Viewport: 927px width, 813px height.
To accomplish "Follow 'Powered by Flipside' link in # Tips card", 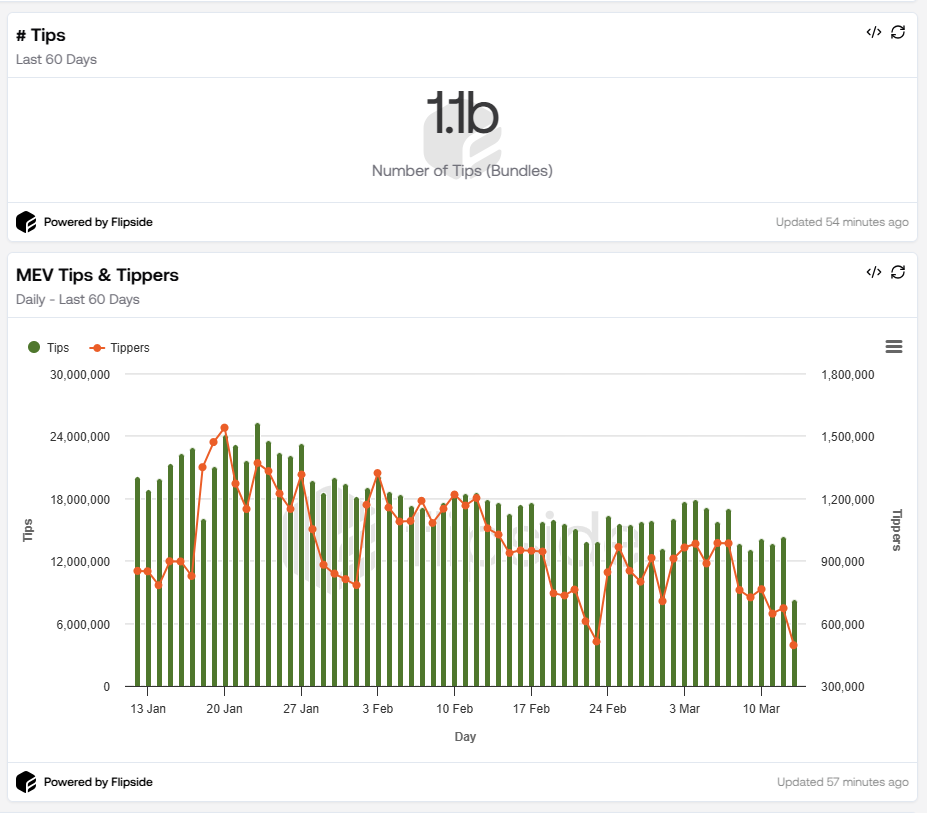I will (x=97, y=222).
